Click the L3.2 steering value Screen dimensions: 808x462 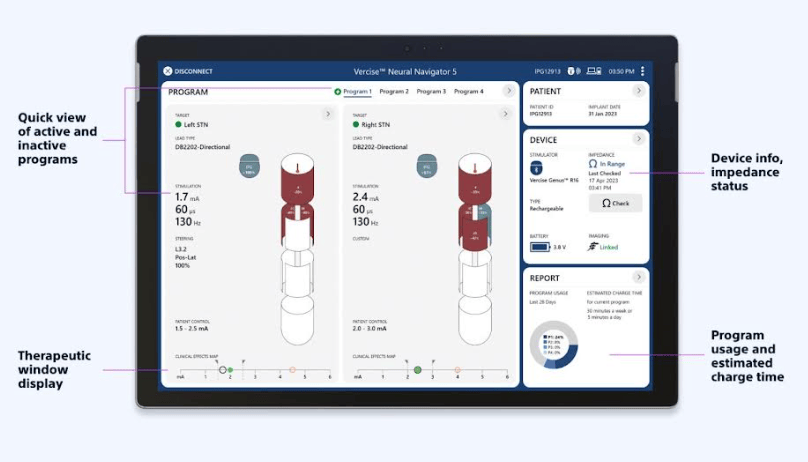(x=181, y=249)
